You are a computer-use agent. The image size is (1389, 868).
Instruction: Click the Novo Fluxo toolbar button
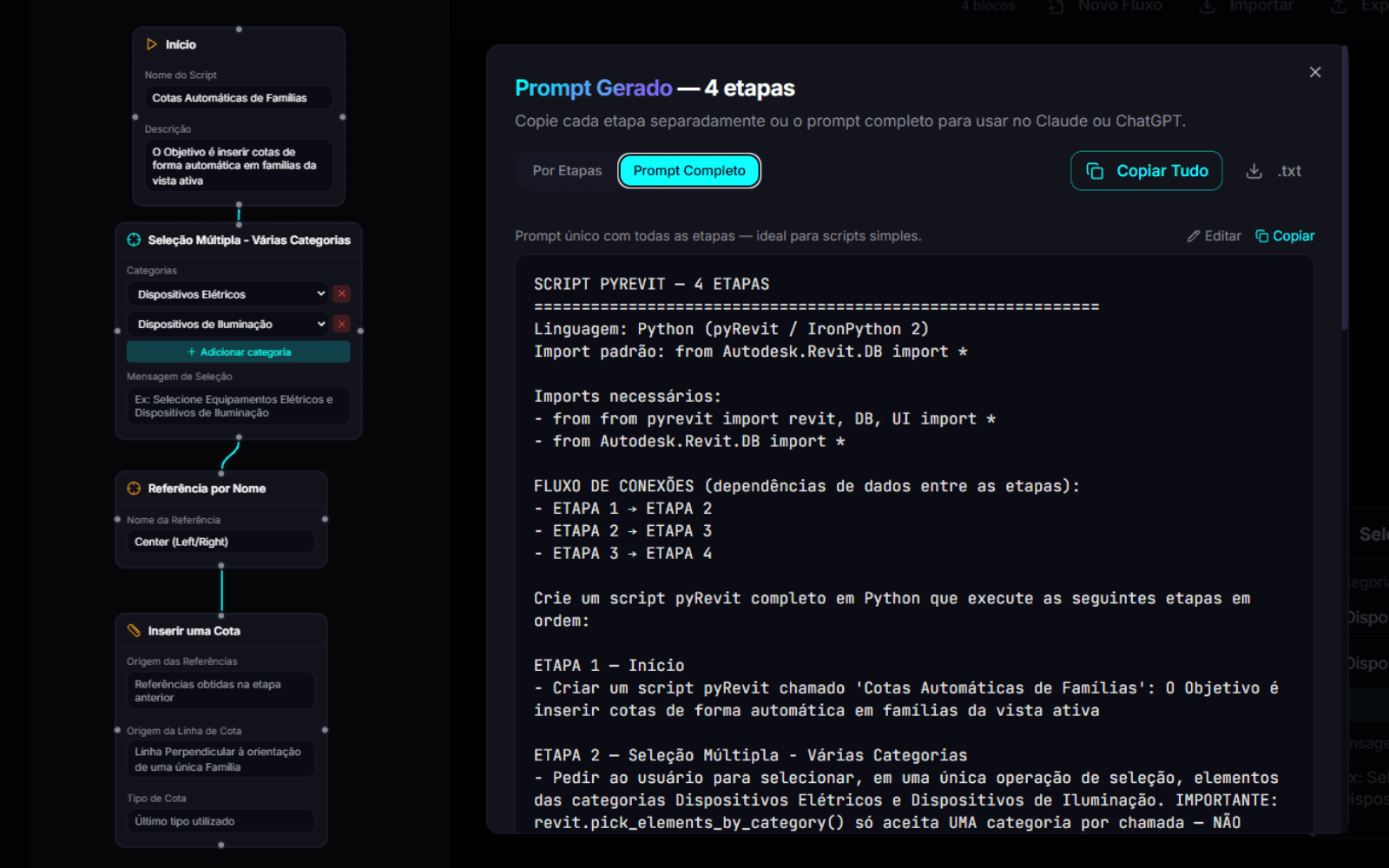(1105, 6)
